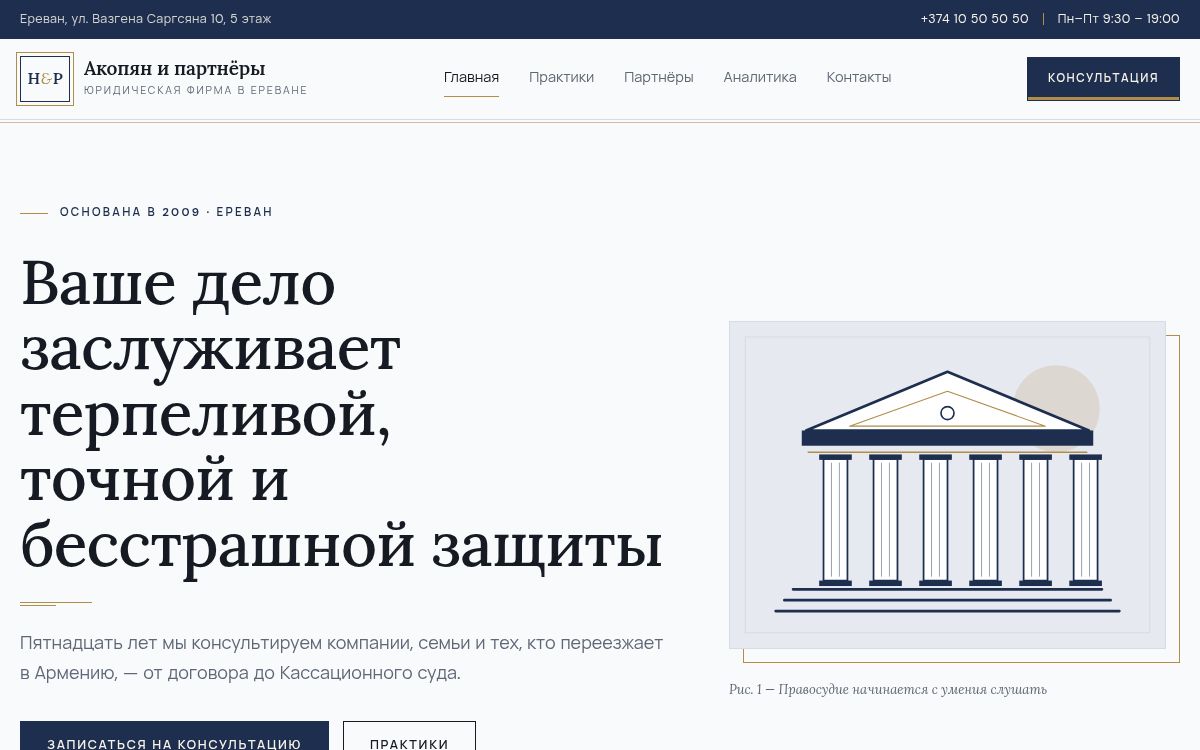The width and height of the screenshot is (1200, 750).
Task: Click the paragraph starting Пятнадцать лет мы консультируем
Action: [x=341, y=658]
